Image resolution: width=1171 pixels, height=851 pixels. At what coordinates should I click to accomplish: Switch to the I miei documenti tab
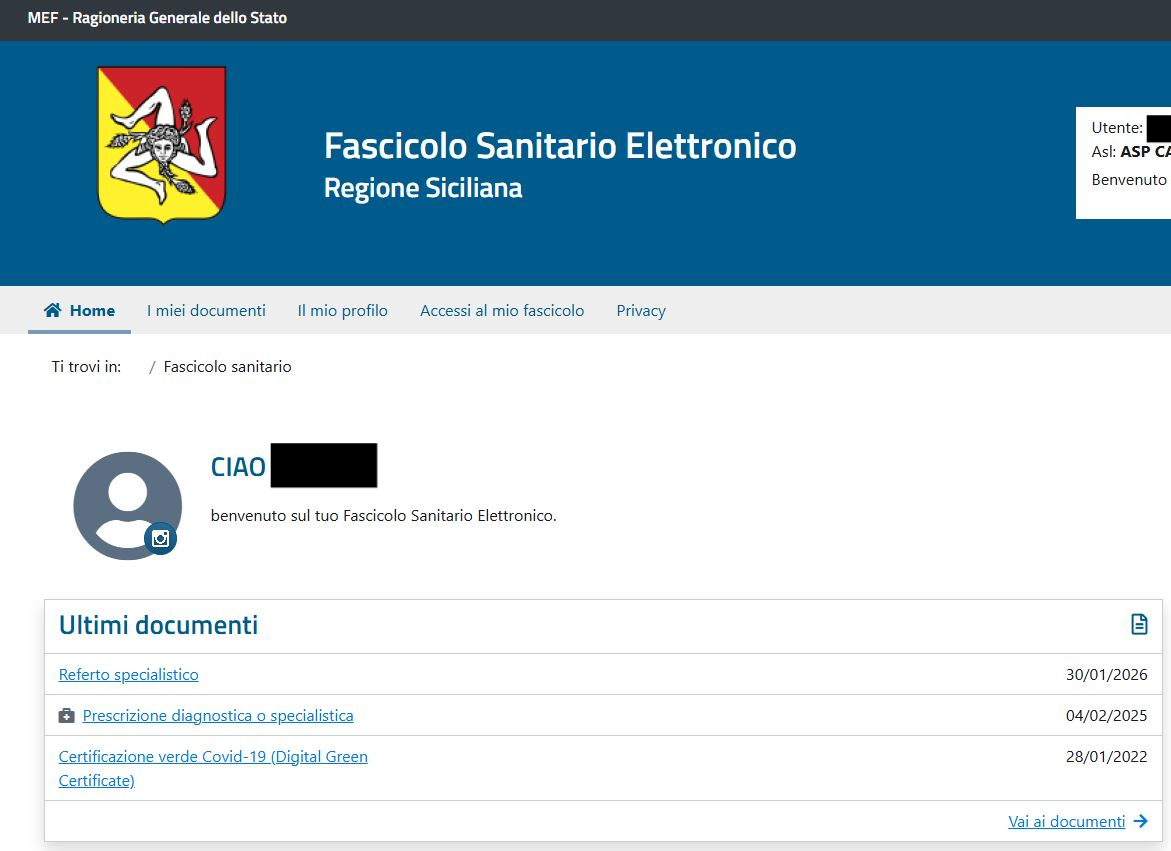click(x=206, y=310)
